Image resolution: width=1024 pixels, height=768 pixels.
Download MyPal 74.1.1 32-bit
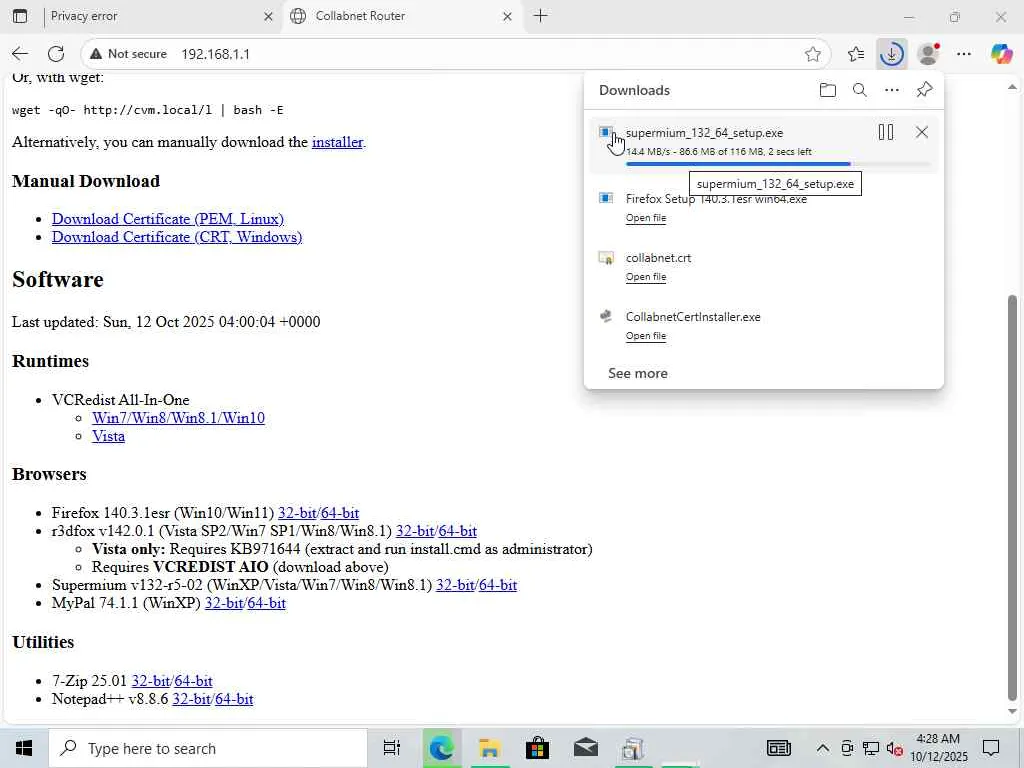(x=224, y=603)
